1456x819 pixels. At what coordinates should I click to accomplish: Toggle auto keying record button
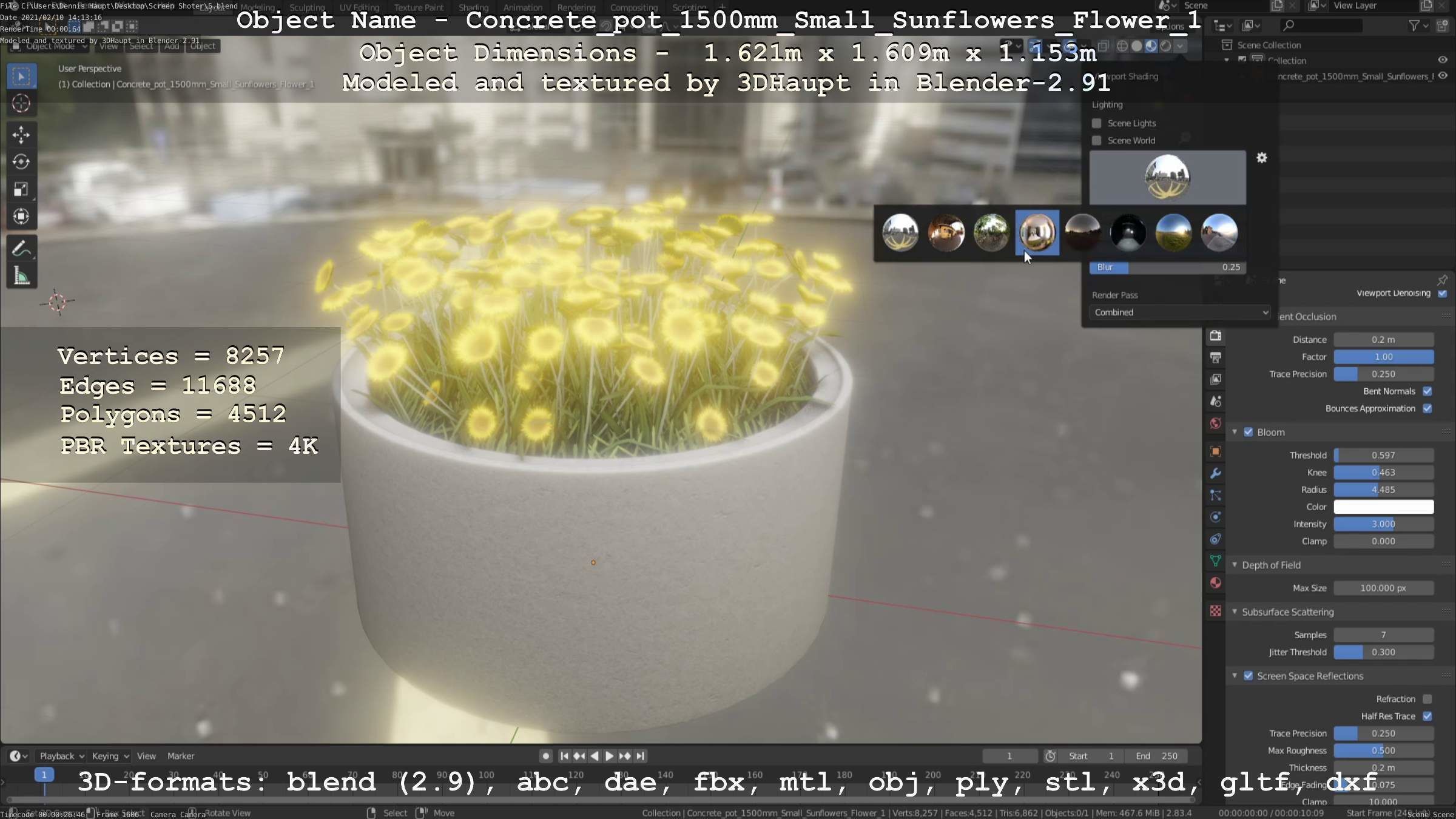coord(546,756)
